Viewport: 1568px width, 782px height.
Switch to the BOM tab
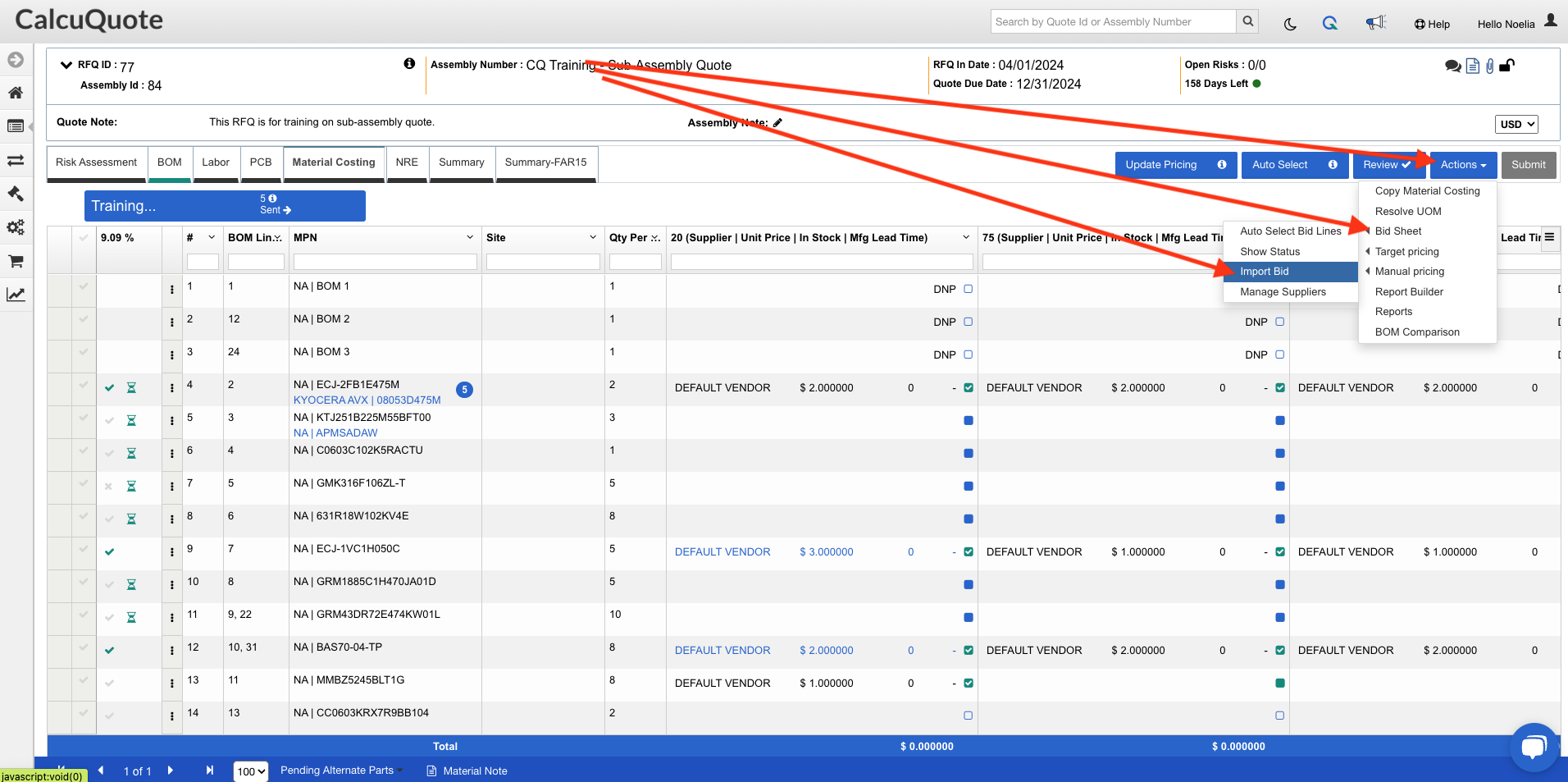coord(170,162)
